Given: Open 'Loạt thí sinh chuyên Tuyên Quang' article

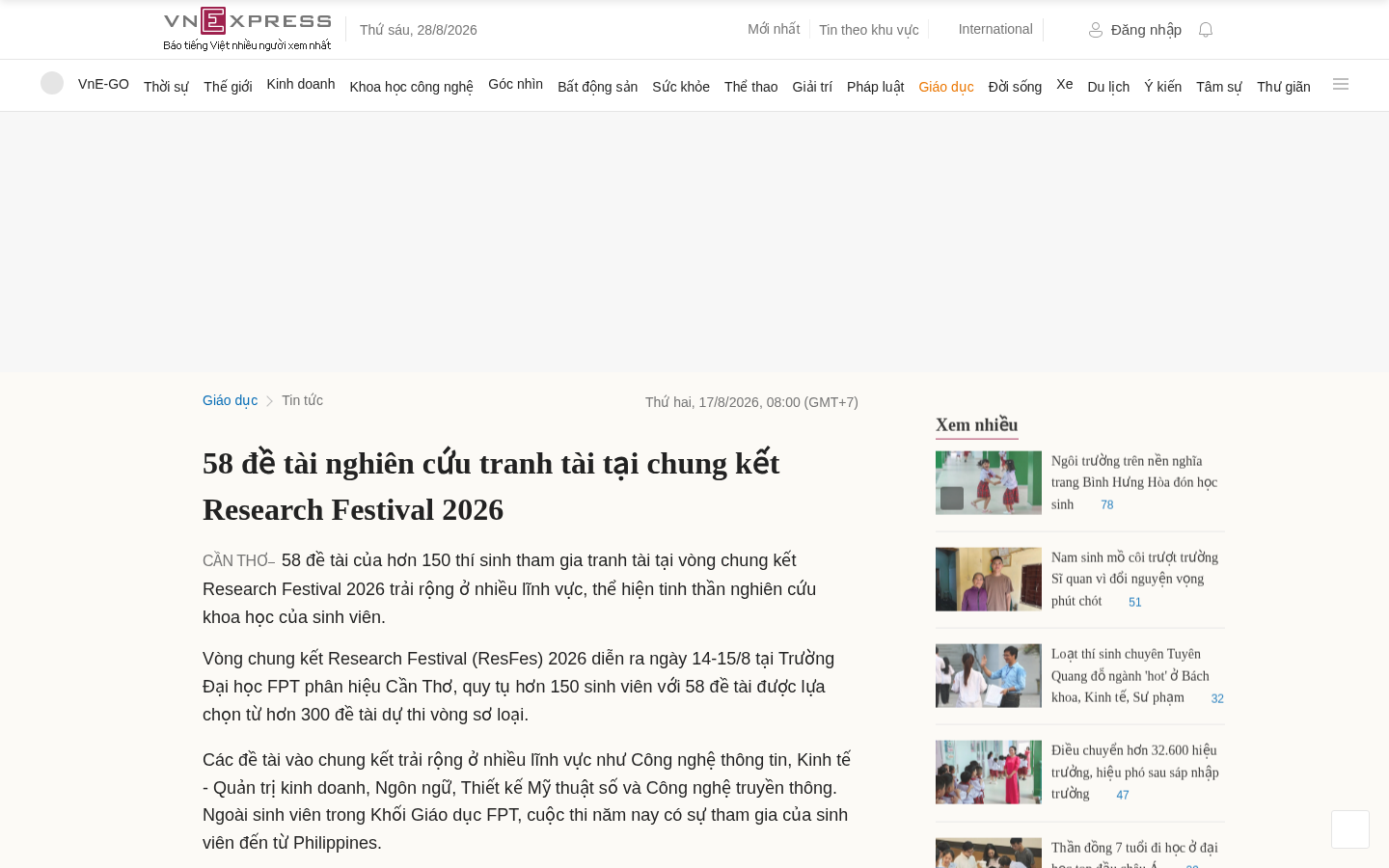Looking at the screenshot, I should pyautogui.click(x=1130, y=675).
